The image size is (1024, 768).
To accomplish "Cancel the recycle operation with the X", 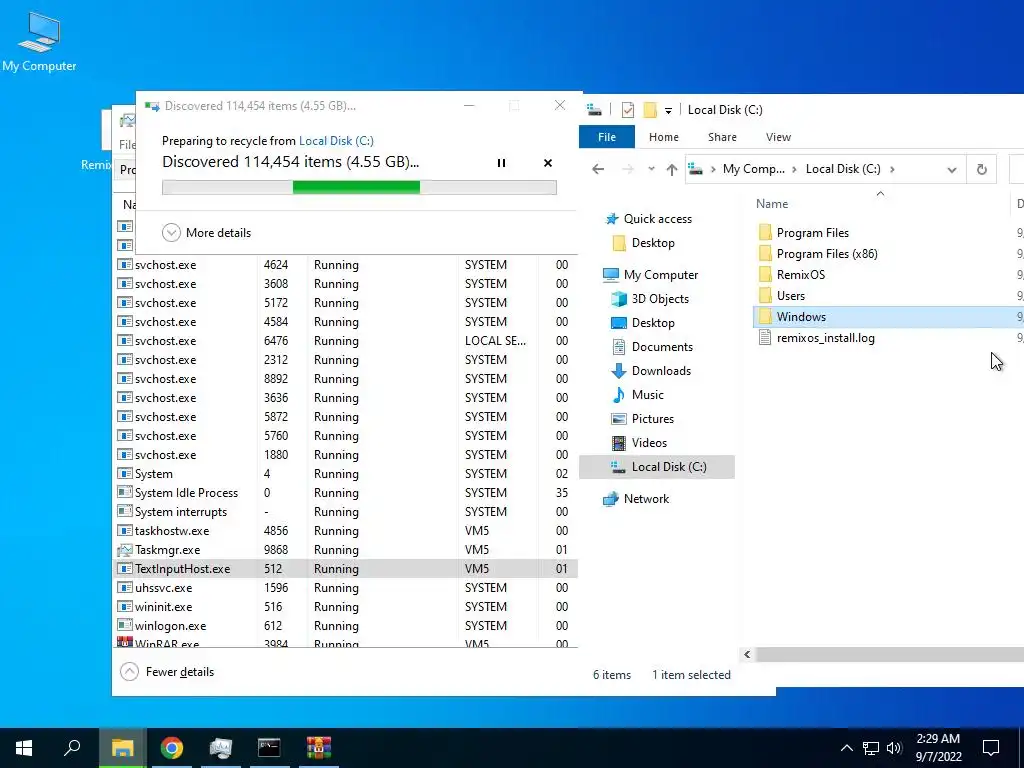I will (548, 163).
